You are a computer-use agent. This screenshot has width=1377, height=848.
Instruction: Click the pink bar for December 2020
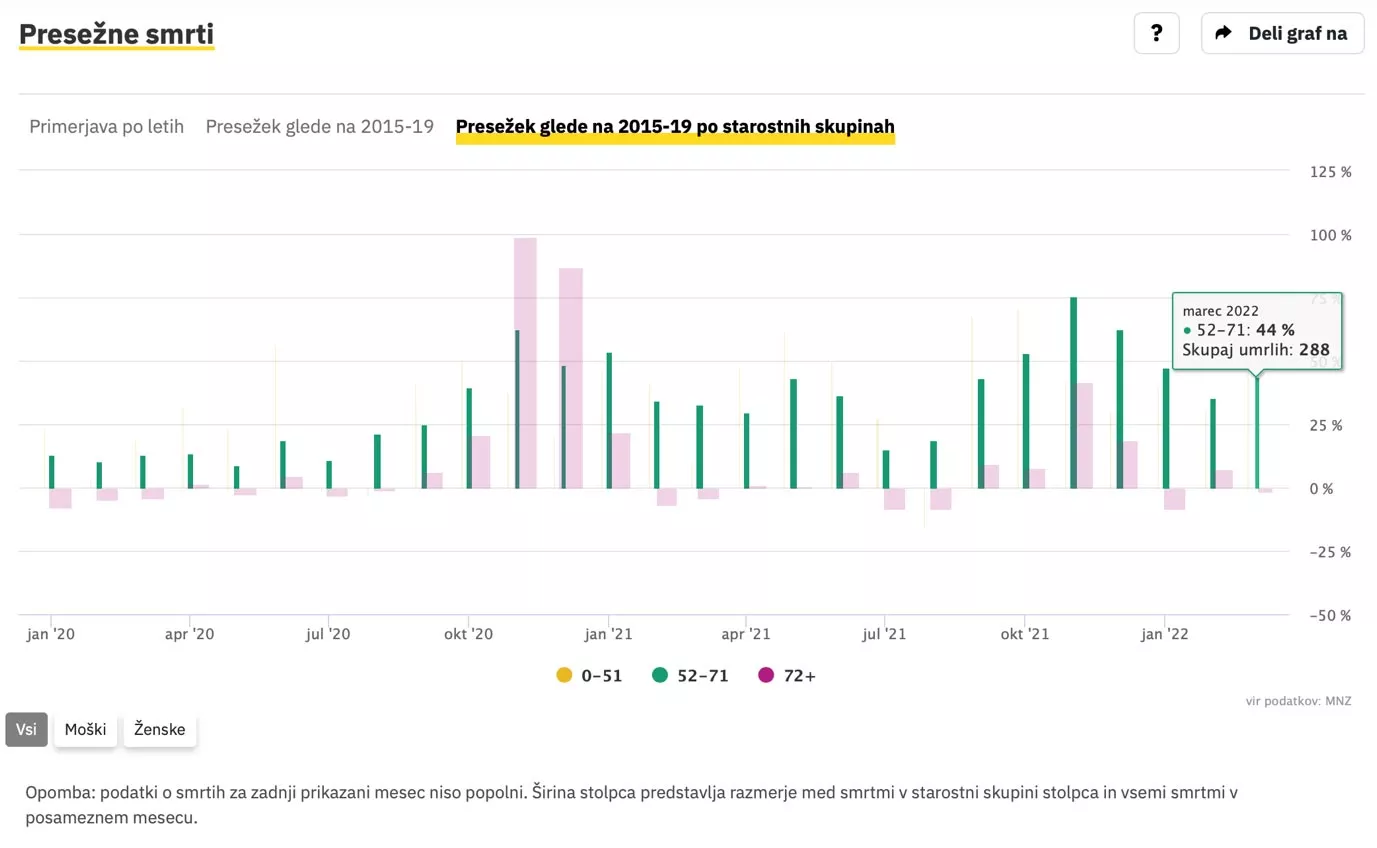(572, 380)
